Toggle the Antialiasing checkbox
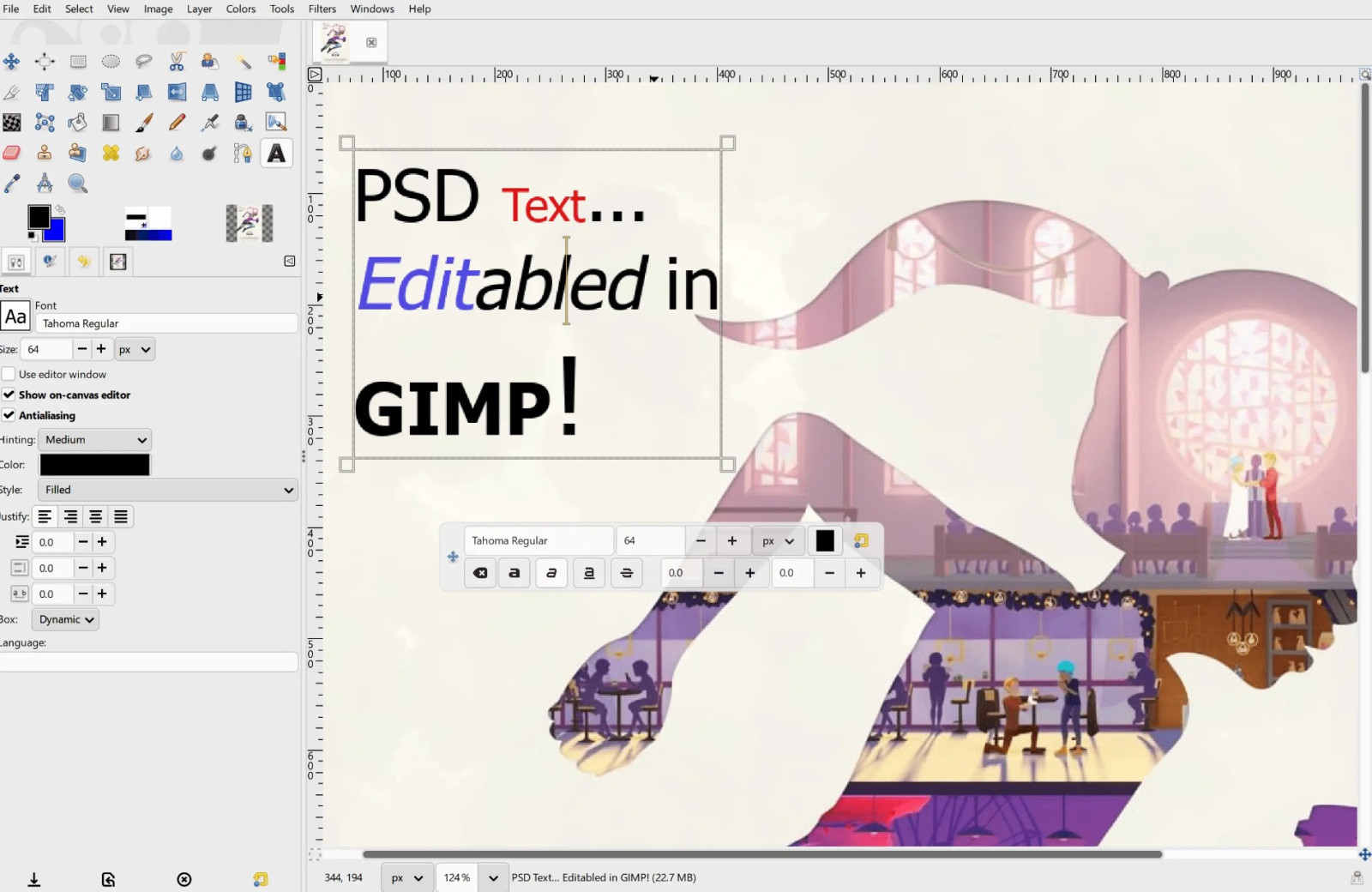Screen dimensions: 1372x892 tap(9, 415)
